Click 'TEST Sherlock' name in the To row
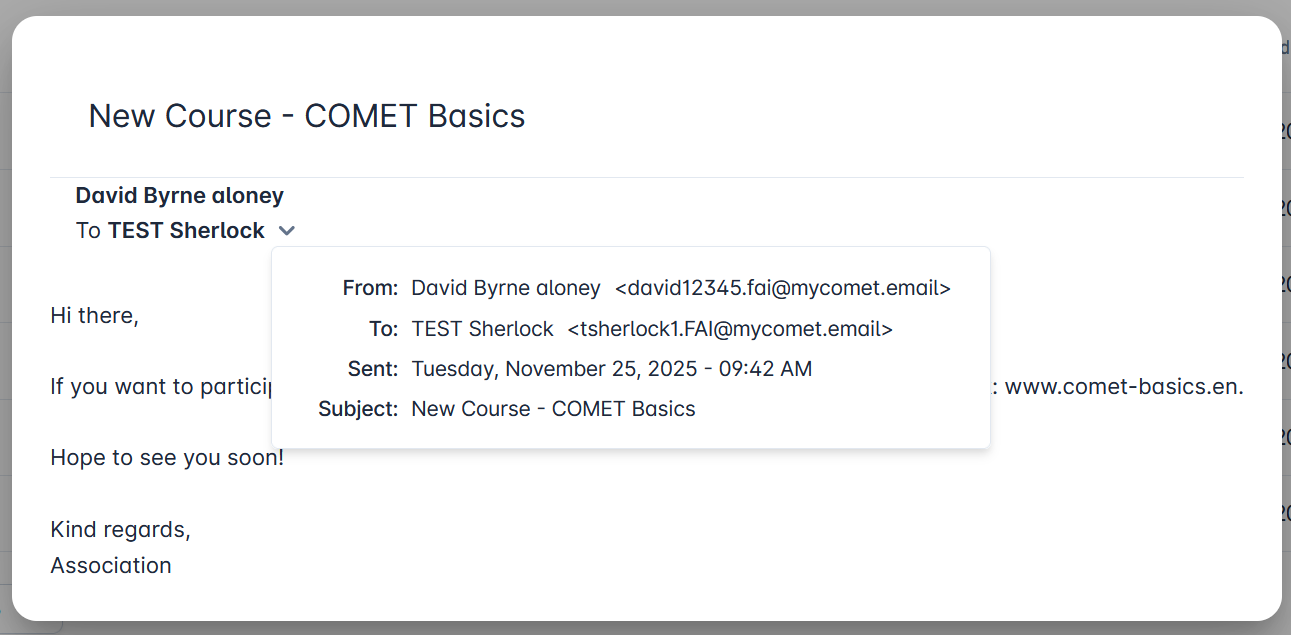 [482, 329]
